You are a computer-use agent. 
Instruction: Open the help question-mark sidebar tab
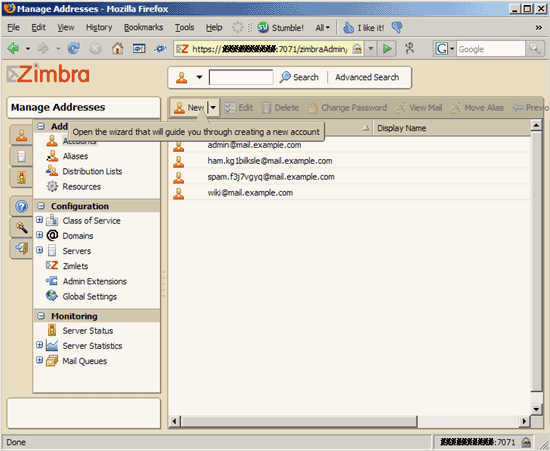pyautogui.click(x=21, y=206)
